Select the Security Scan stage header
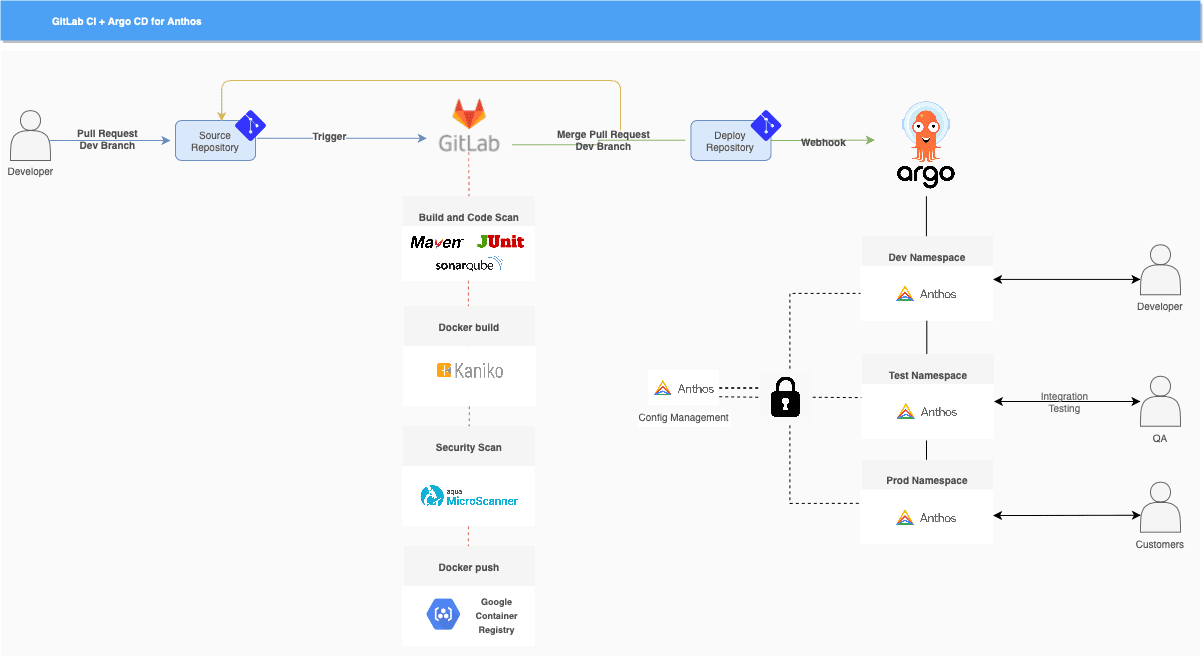Image resolution: width=1203 pixels, height=657 pixels. click(468, 445)
